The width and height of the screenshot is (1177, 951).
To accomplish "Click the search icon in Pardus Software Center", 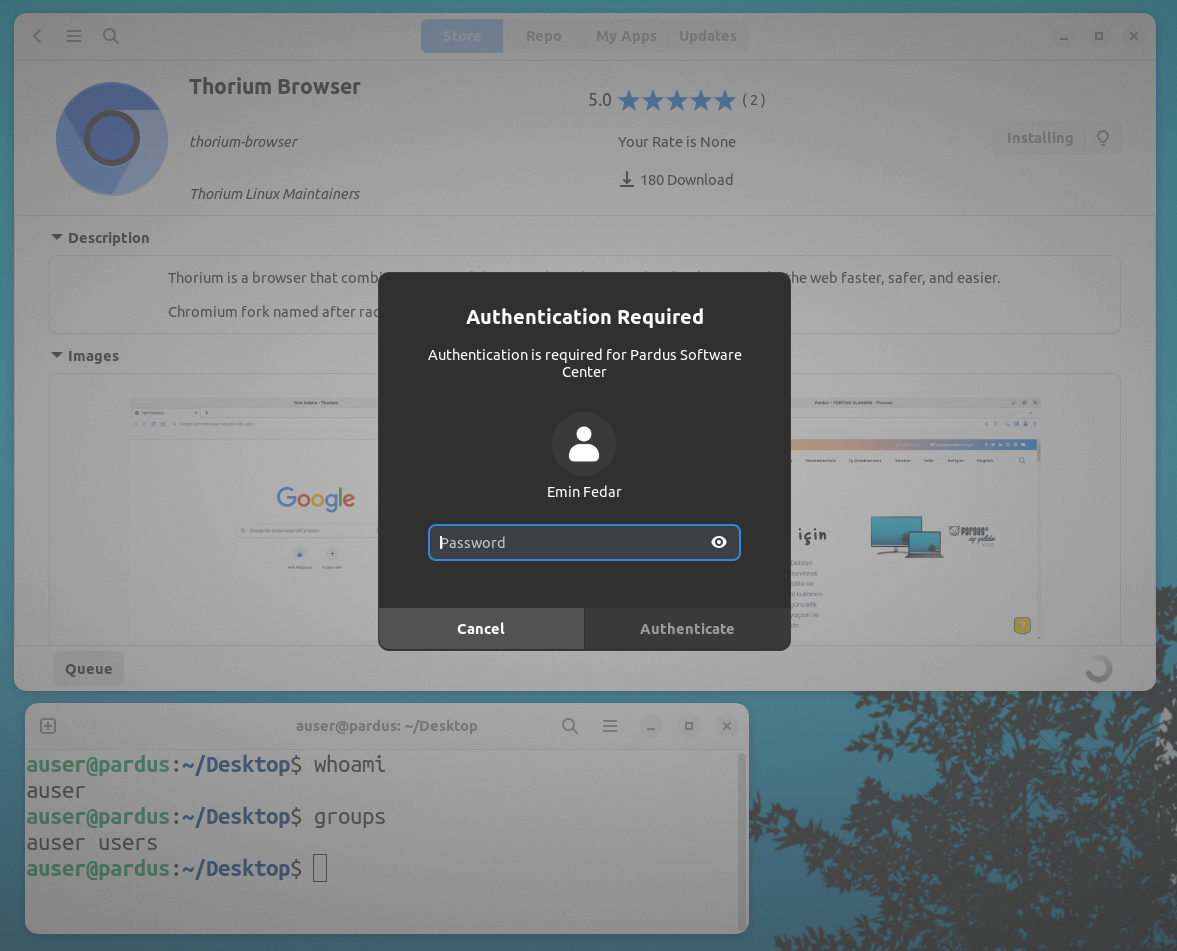I will click(x=110, y=35).
